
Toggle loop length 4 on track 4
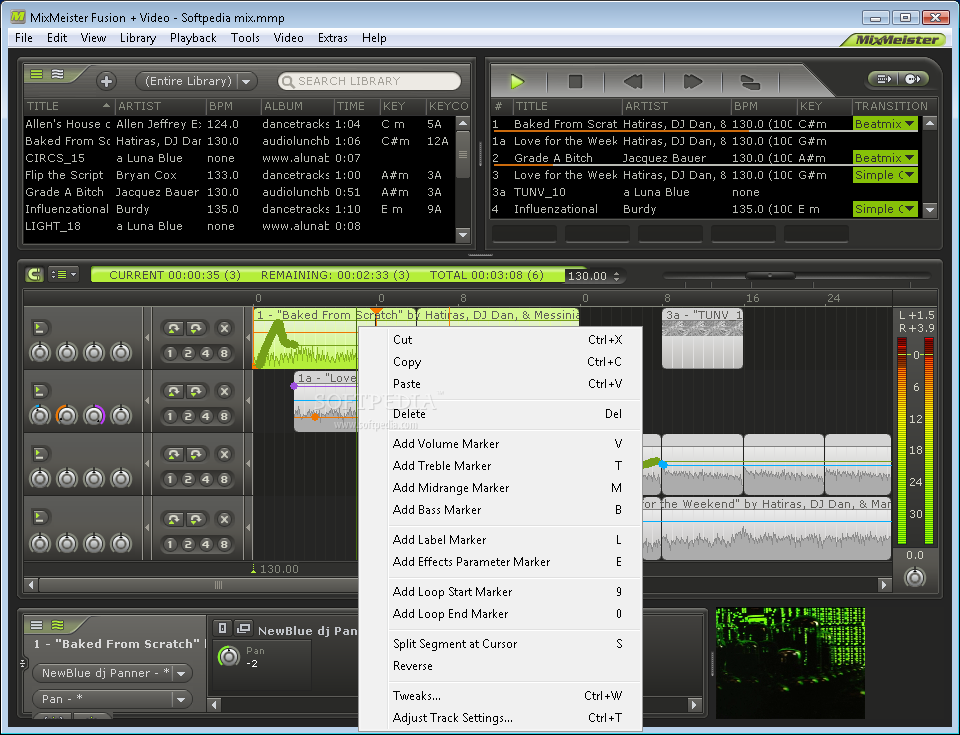click(206, 544)
